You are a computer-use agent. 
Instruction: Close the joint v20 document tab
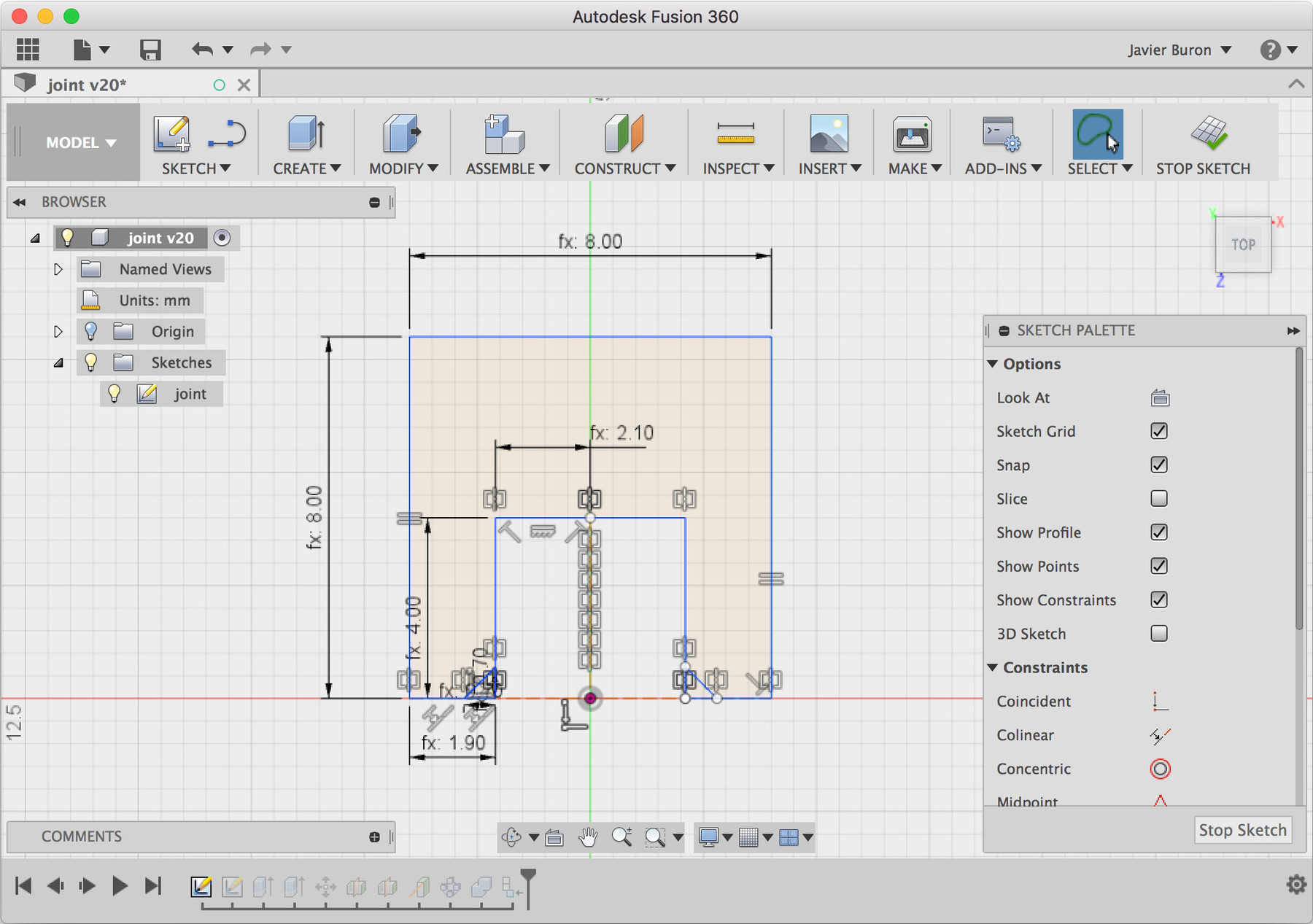[244, 85]
